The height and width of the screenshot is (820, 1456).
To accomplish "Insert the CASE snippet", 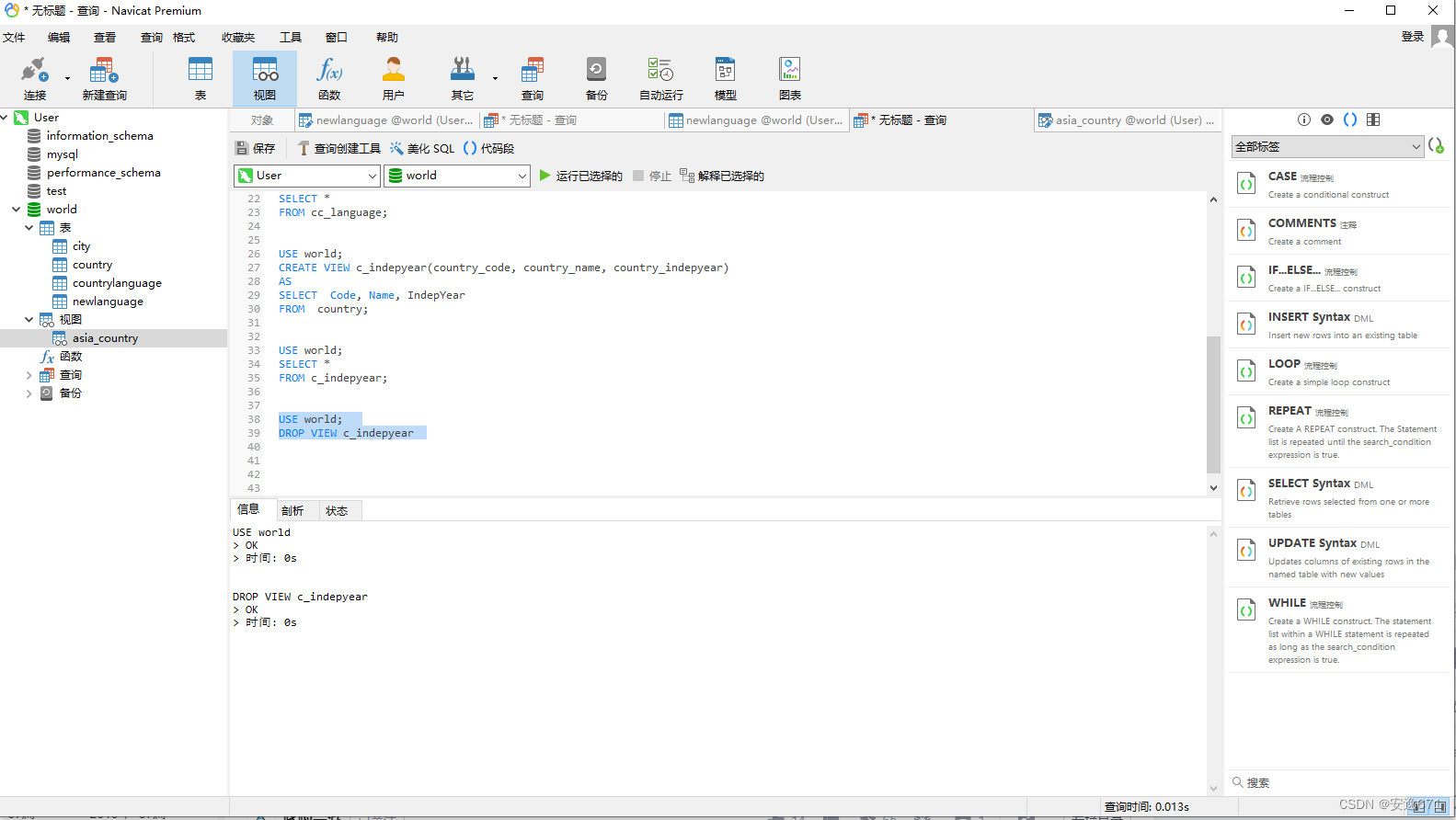I will click(1339, 184).
